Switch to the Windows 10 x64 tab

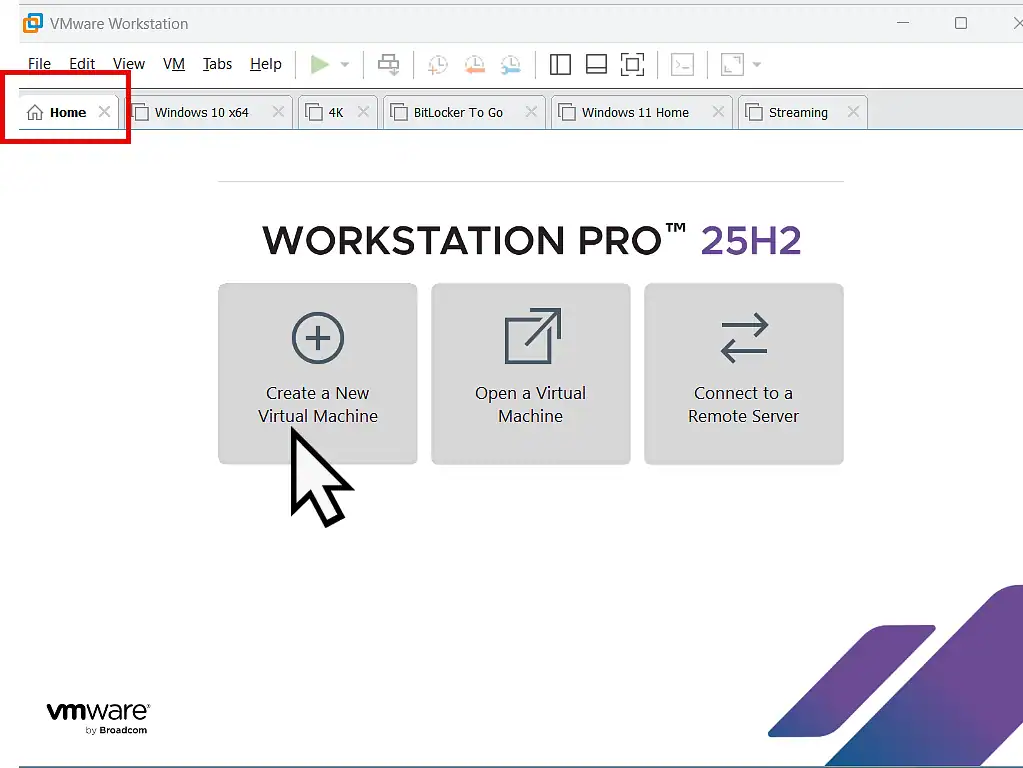pos(200,112)
